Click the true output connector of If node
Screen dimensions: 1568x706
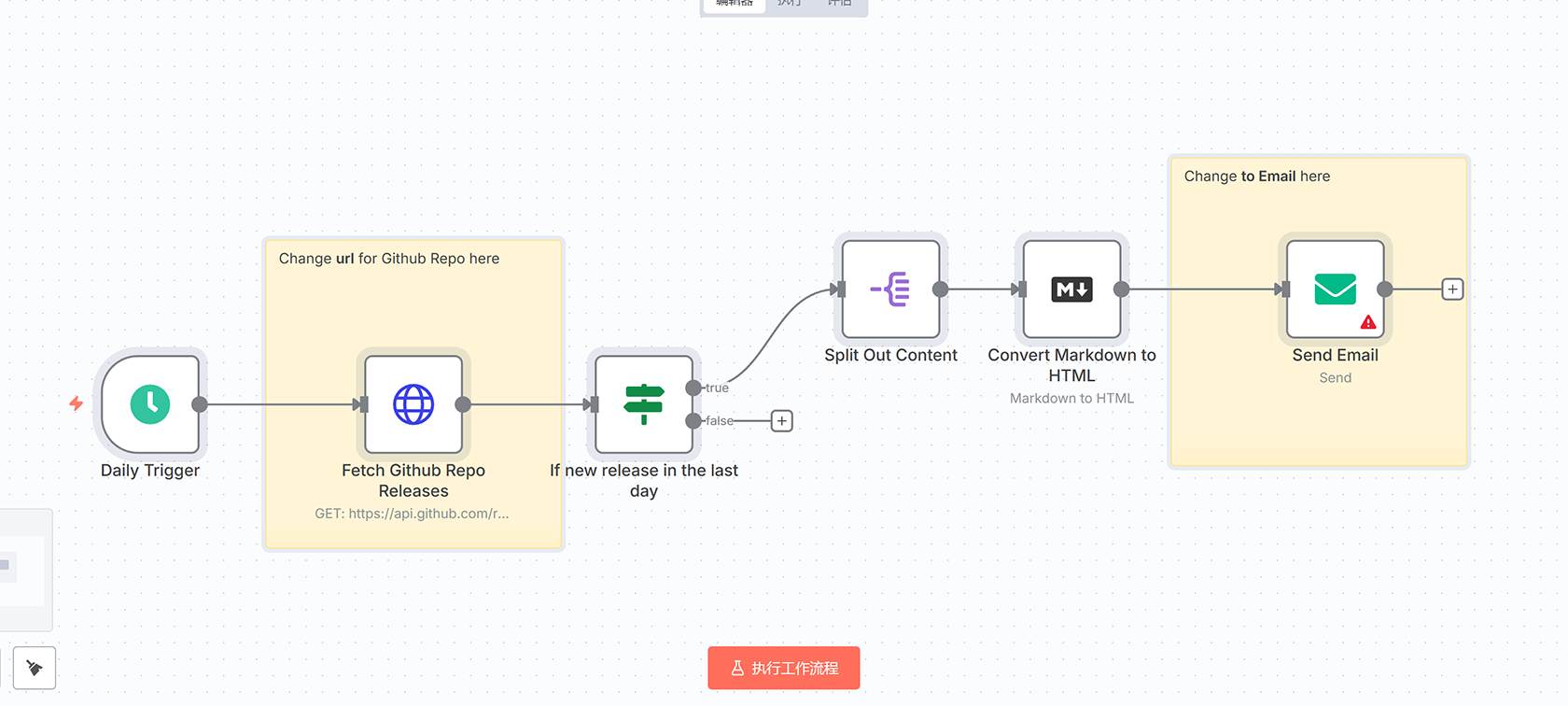tap(693, 388)
